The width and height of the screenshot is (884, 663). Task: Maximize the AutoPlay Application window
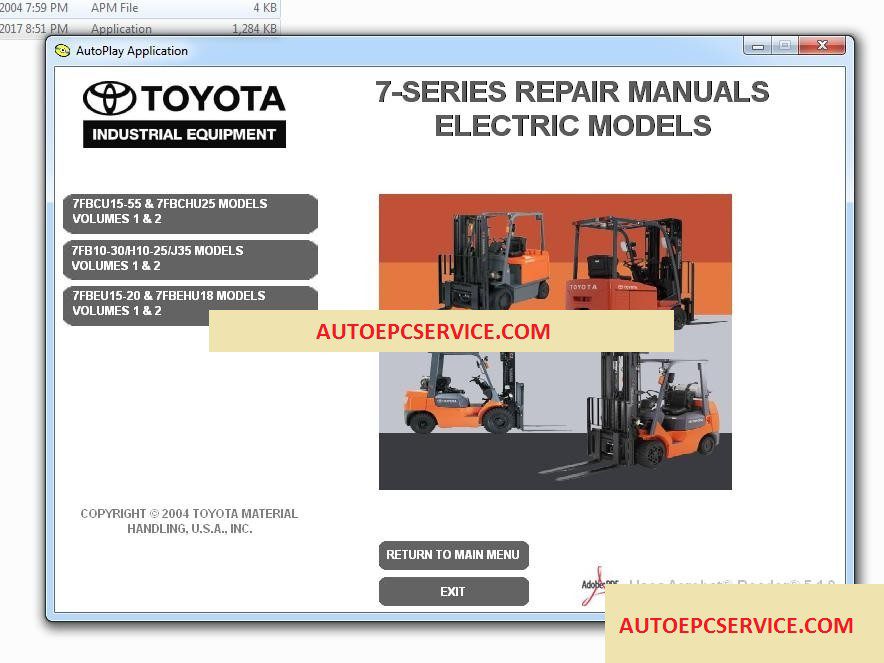pos(785,46)
